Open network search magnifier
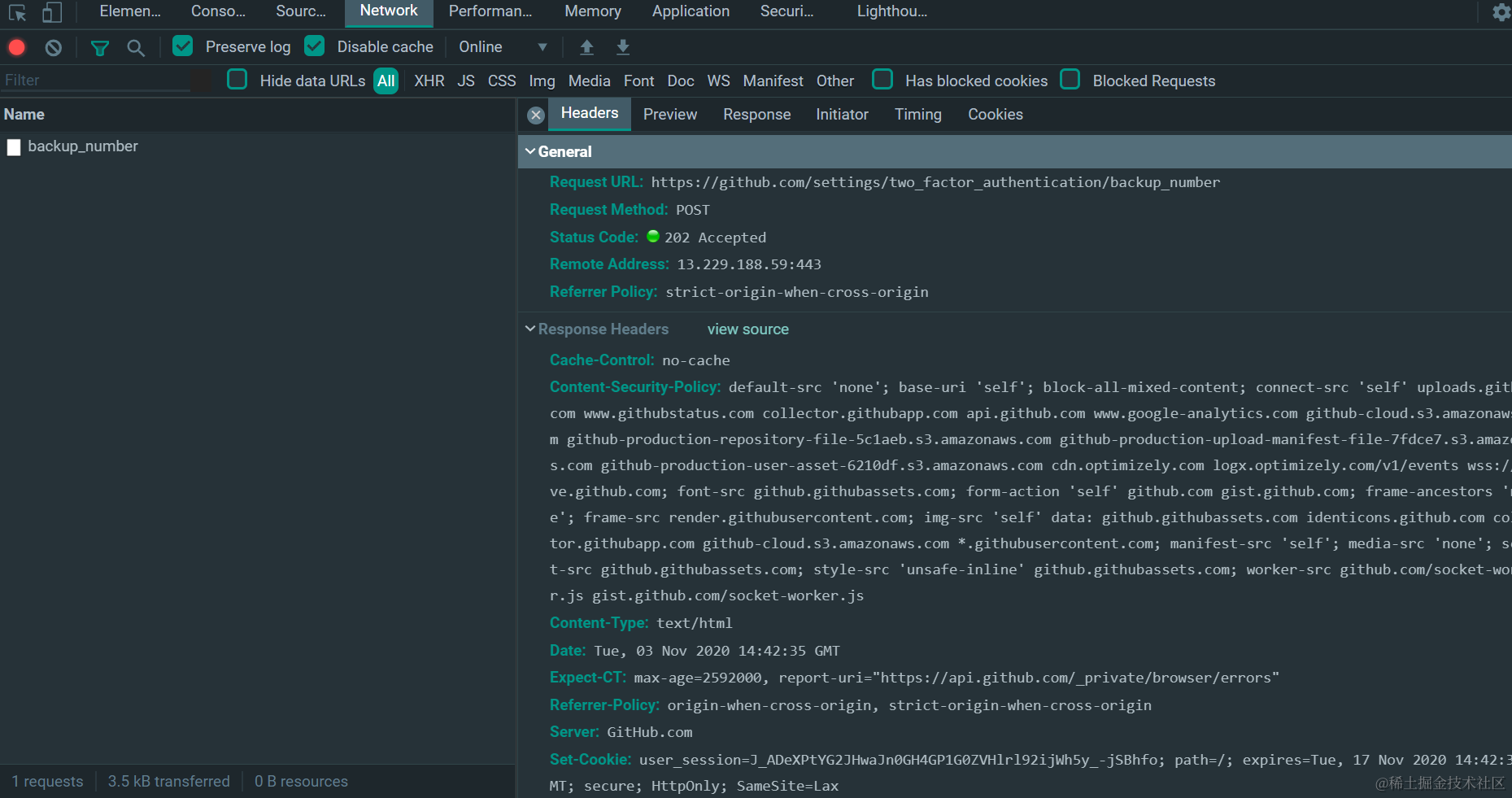 coord(136,48)
